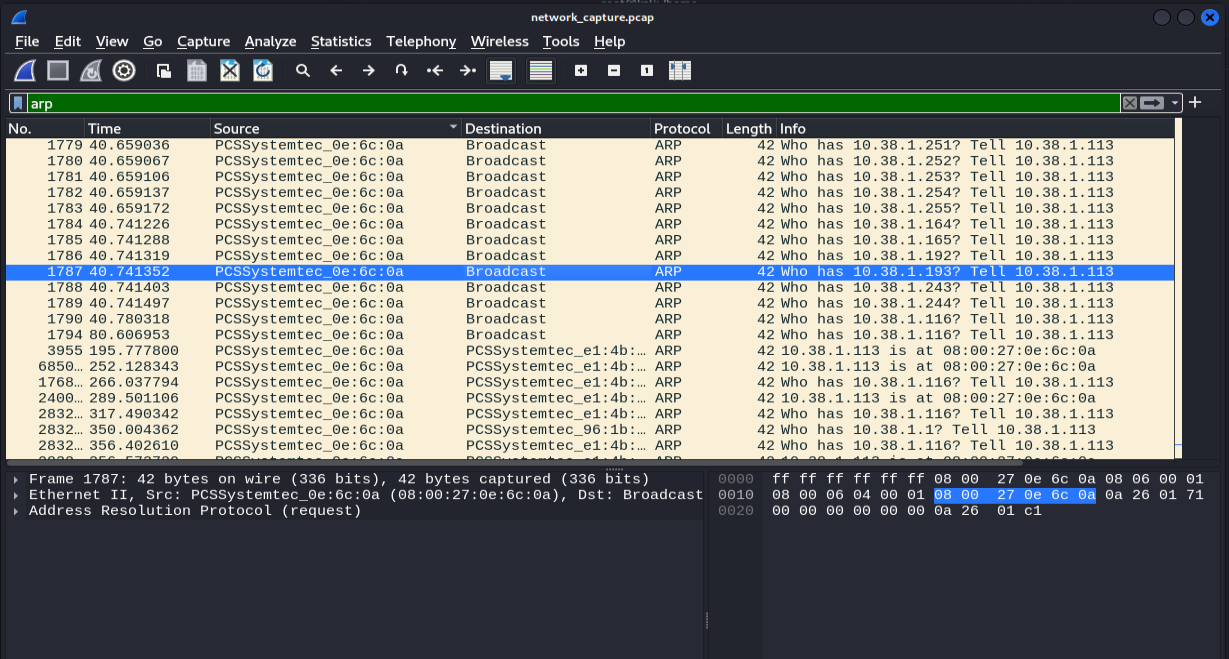Open capture options gear icon
The image size is (1229, 659).
(x=124, y=71)
